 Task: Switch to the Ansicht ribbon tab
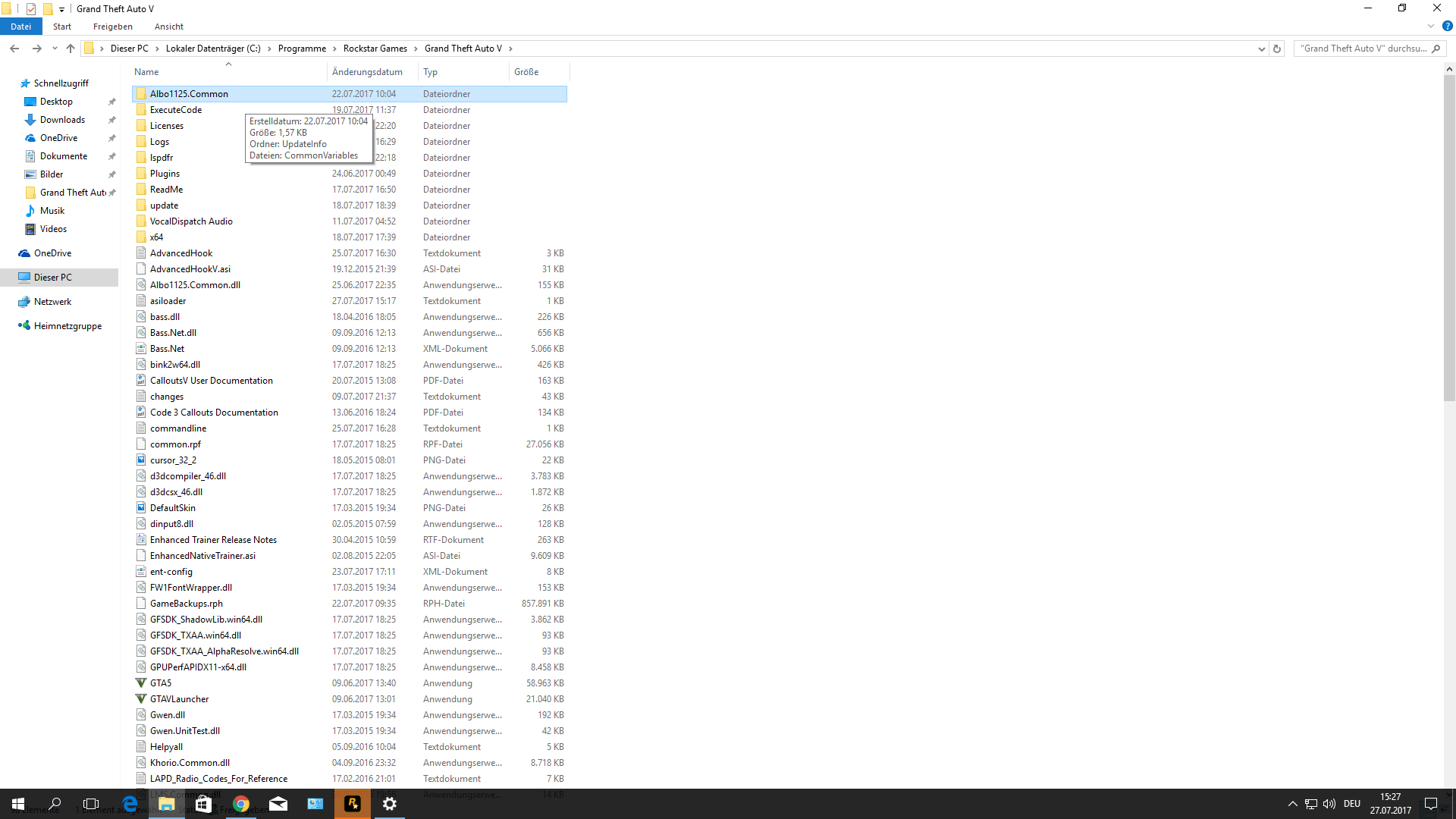(x=168, y=27)
